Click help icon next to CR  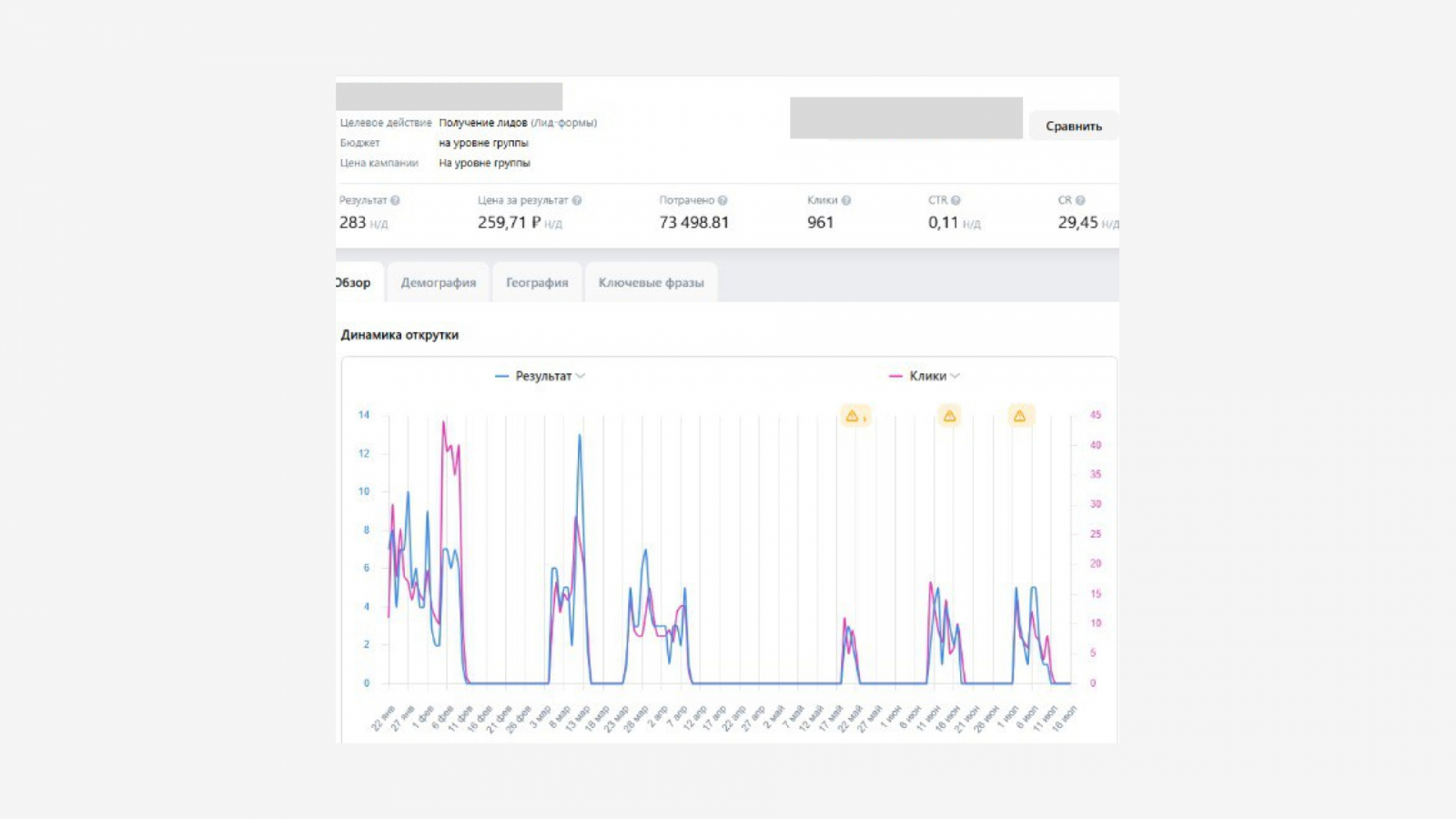tap(1080, 200)
